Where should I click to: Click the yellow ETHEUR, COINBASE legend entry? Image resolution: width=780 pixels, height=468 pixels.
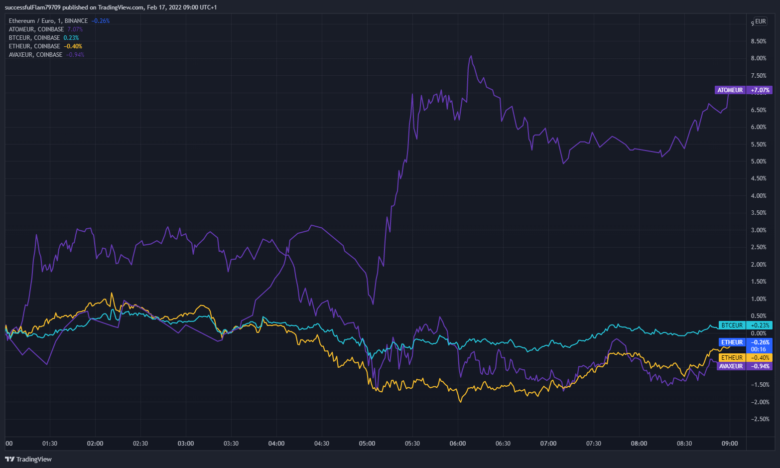(x=33, y=46)
